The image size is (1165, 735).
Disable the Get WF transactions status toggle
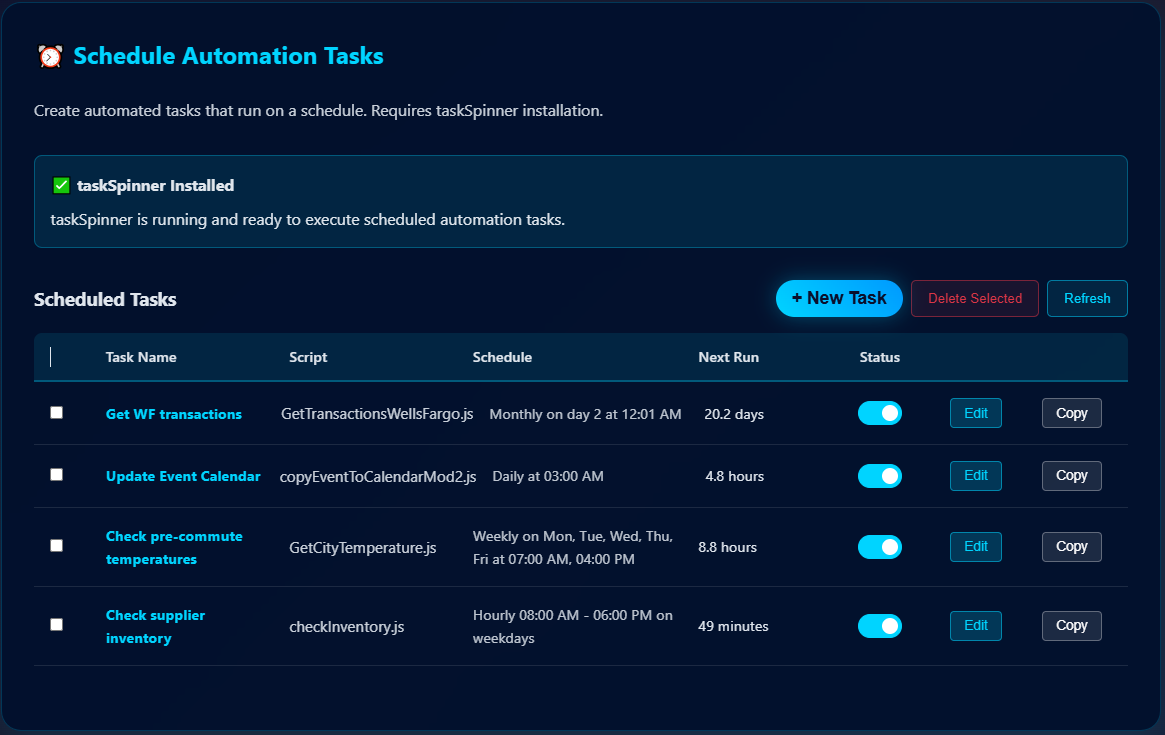coord(880,413)
